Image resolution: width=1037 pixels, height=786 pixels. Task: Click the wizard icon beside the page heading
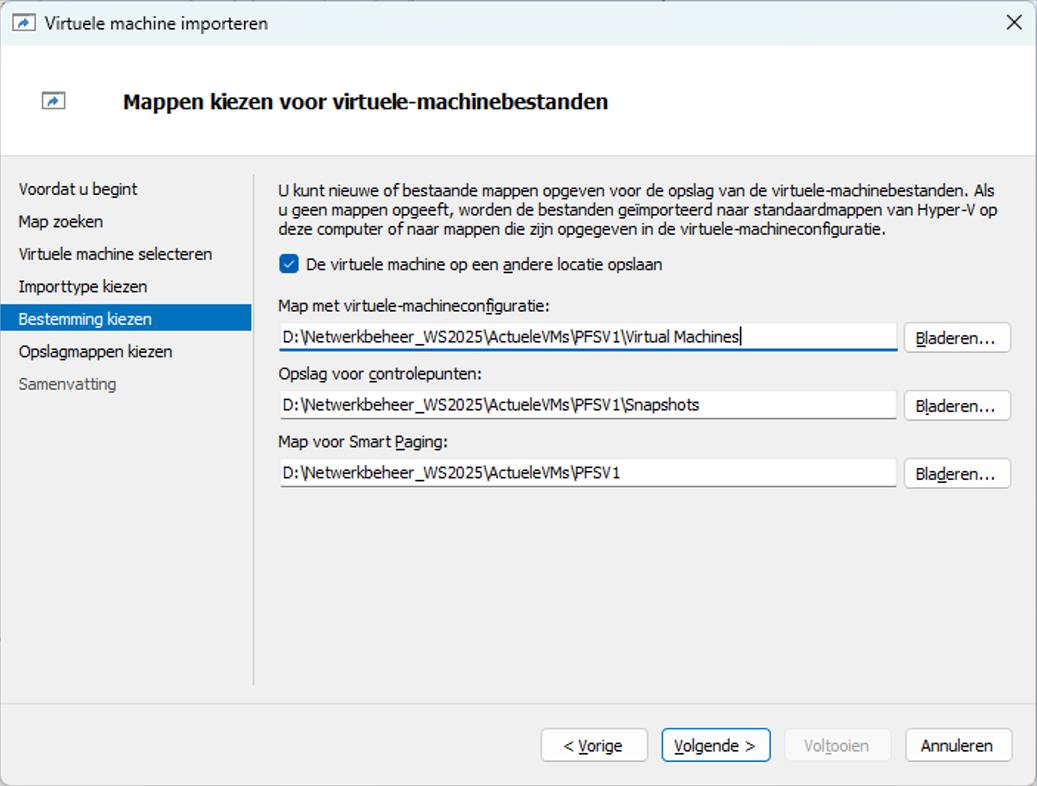pos(54,101)
